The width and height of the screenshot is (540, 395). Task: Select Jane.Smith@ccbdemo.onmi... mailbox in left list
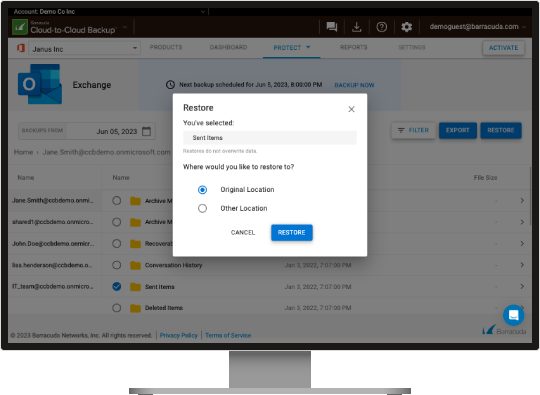[x=53, y=200]
